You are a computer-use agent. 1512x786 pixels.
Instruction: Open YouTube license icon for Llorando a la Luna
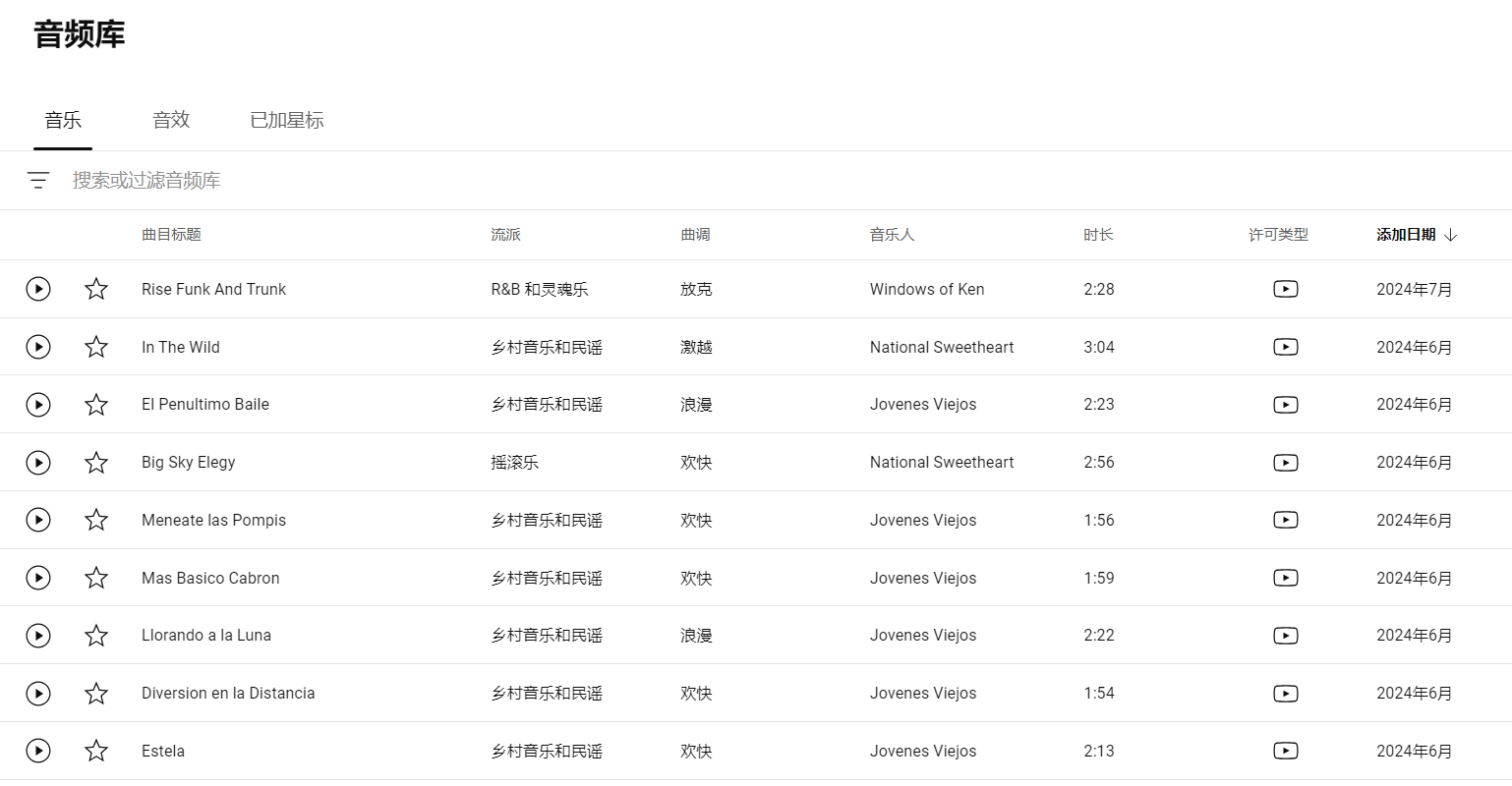tap(1286, 636)
